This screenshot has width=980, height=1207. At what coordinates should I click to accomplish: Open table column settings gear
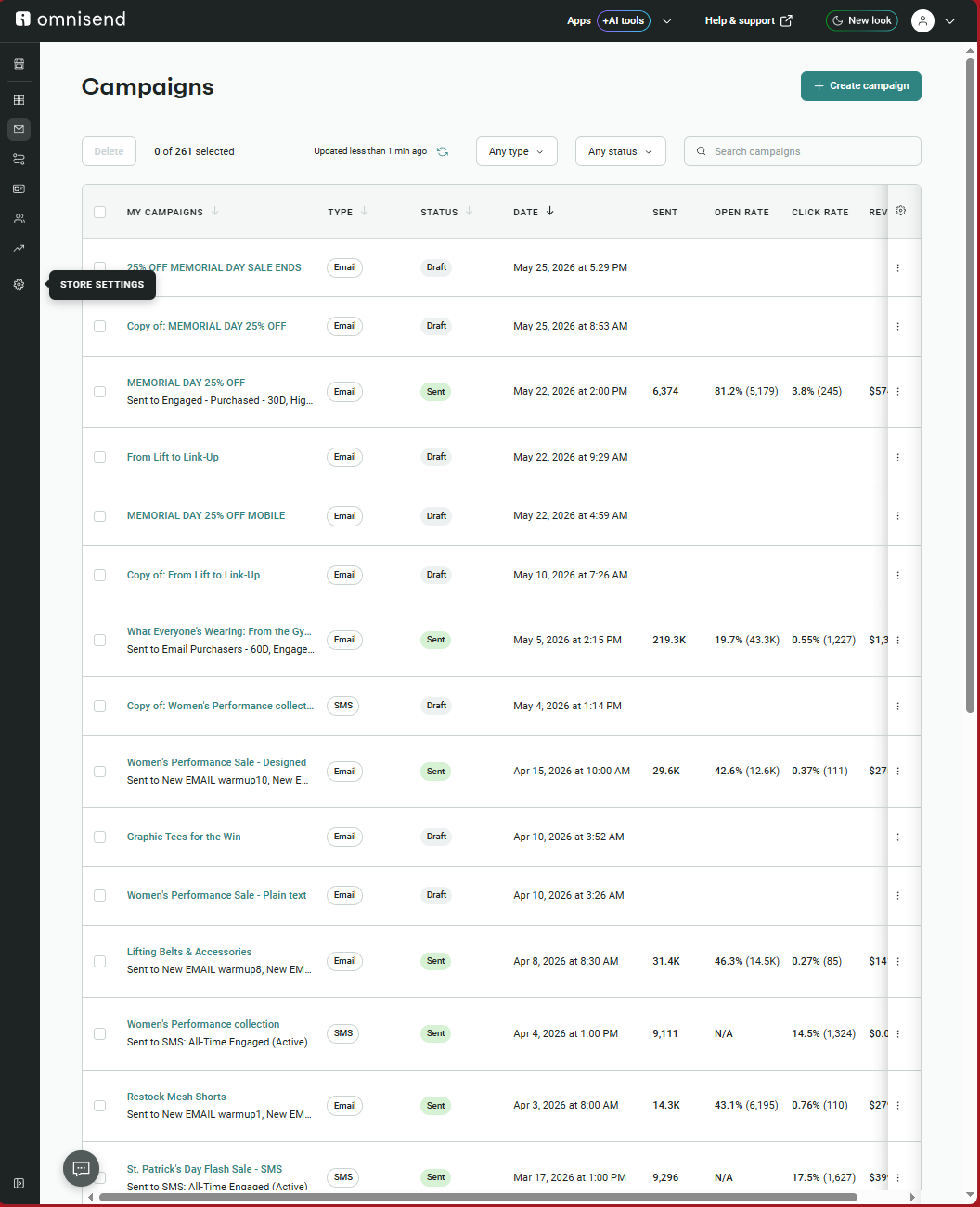[900, 211]
